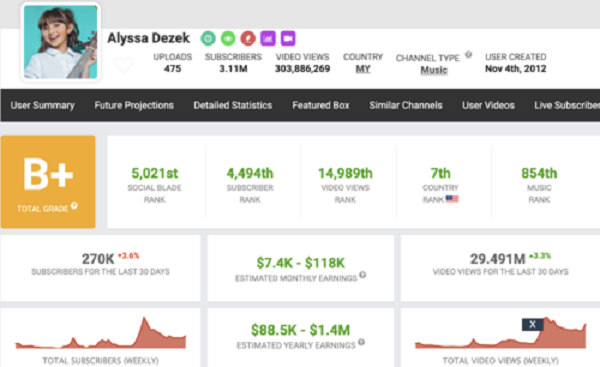Click the purple chart badge icon

(x=268, y=38)
